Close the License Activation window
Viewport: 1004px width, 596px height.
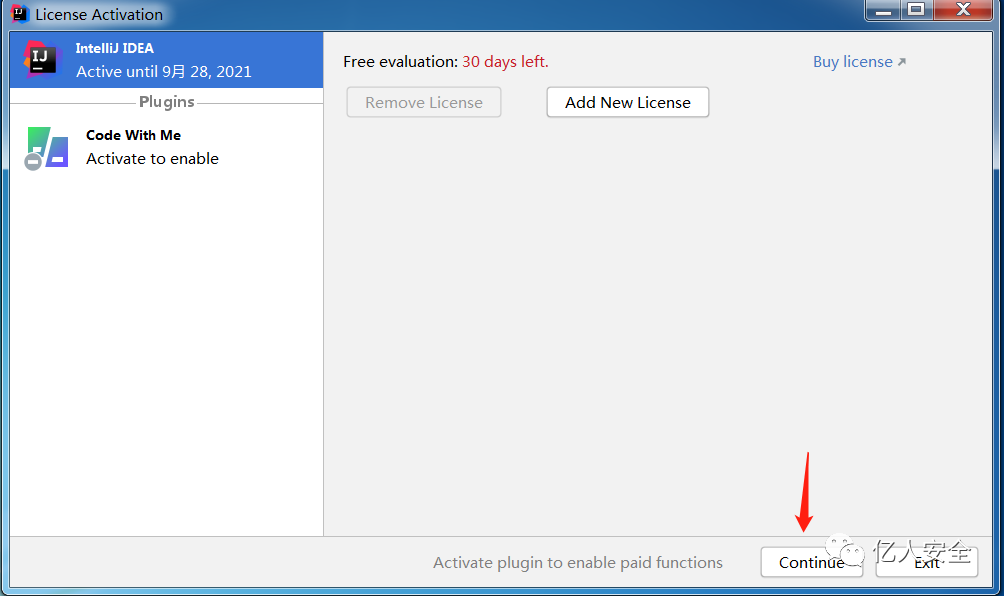pos(964,10)
